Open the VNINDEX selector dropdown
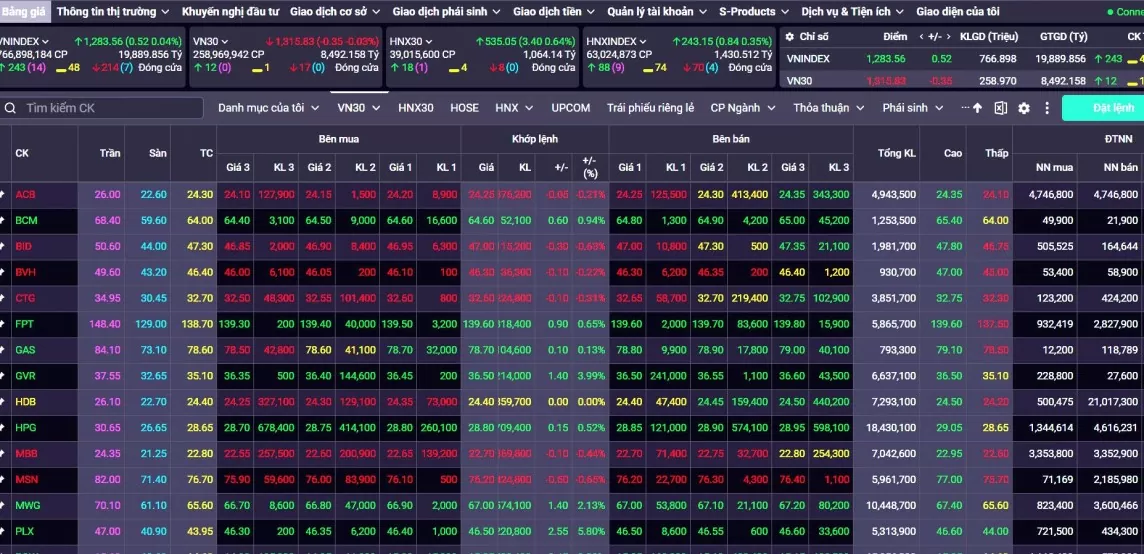1144x554 pixels. click(x=25, y=42)
